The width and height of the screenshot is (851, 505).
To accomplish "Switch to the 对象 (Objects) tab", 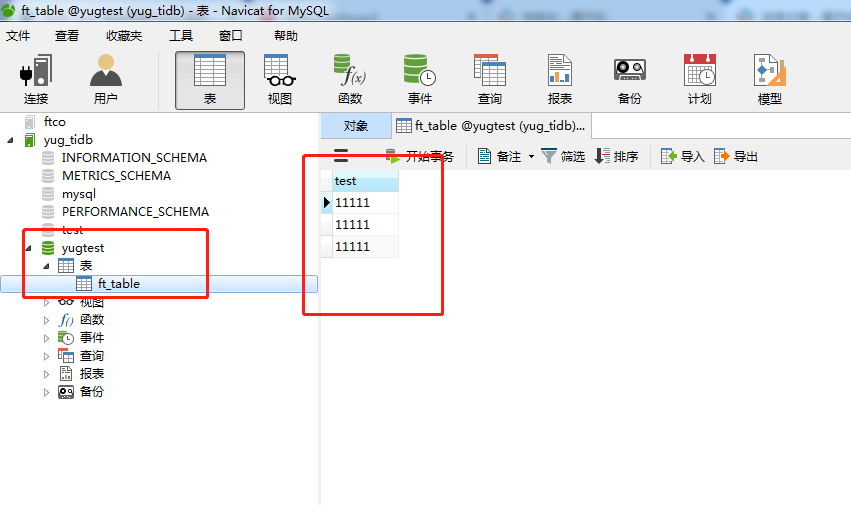I will click(356, 126).
